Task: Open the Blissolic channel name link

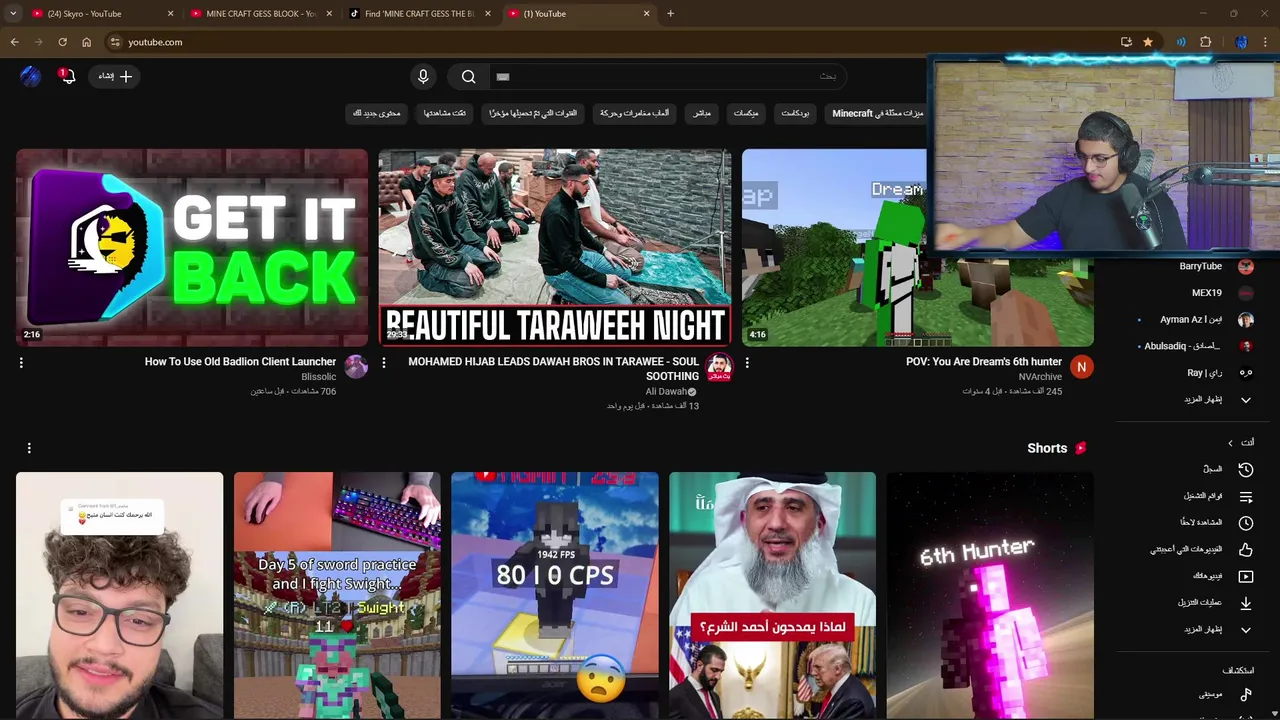Action: tap(318, 377)
